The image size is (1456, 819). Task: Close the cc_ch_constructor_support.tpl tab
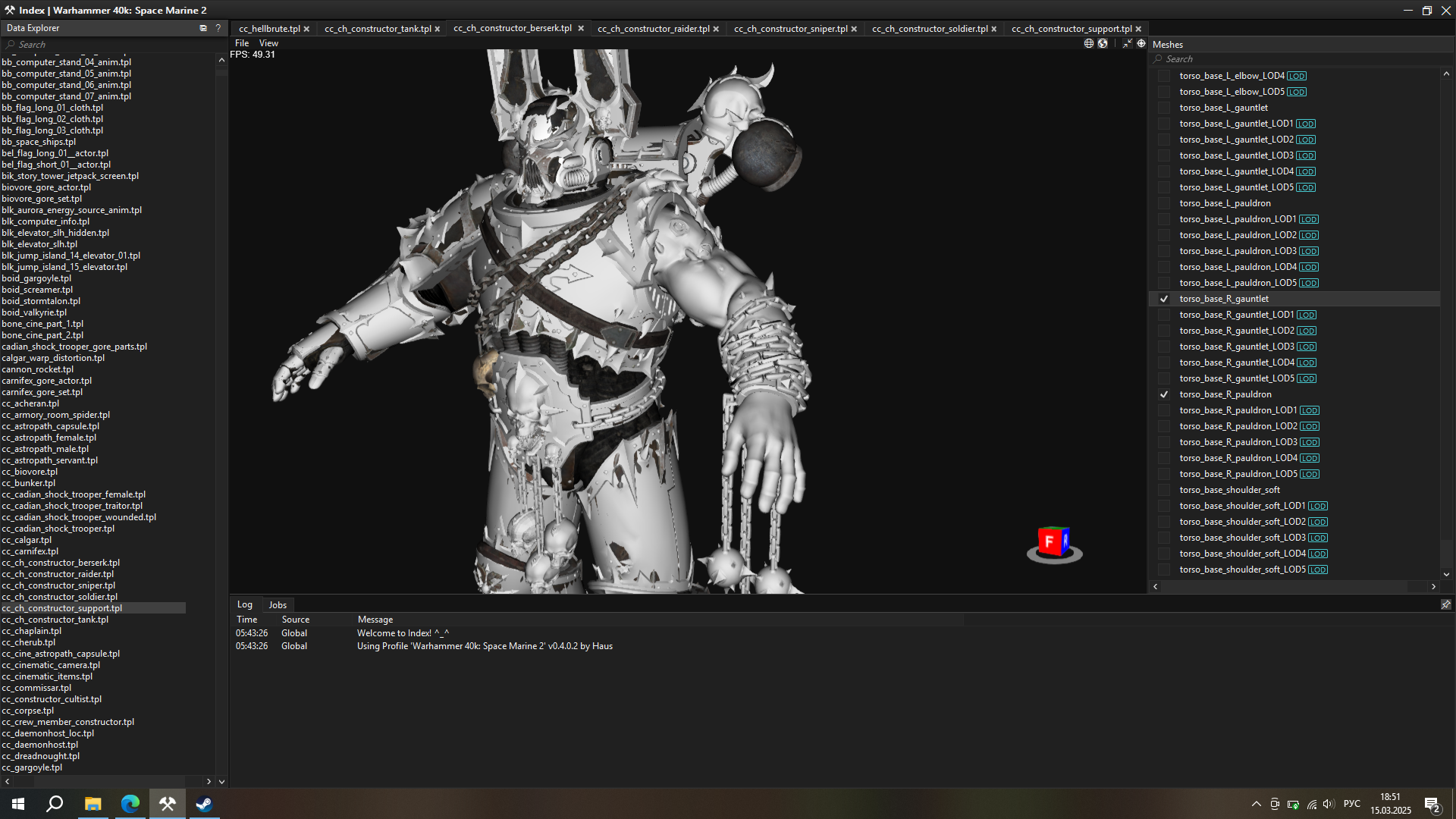tap(1138, 29)
